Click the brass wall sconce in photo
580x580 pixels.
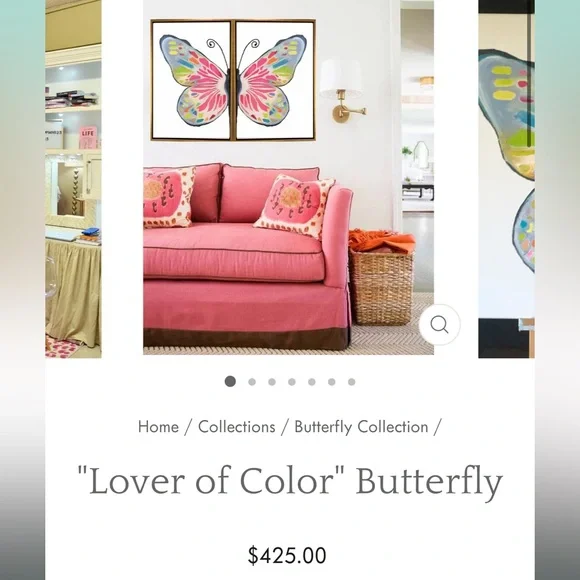pyautogui.click(x=343, y=91)
